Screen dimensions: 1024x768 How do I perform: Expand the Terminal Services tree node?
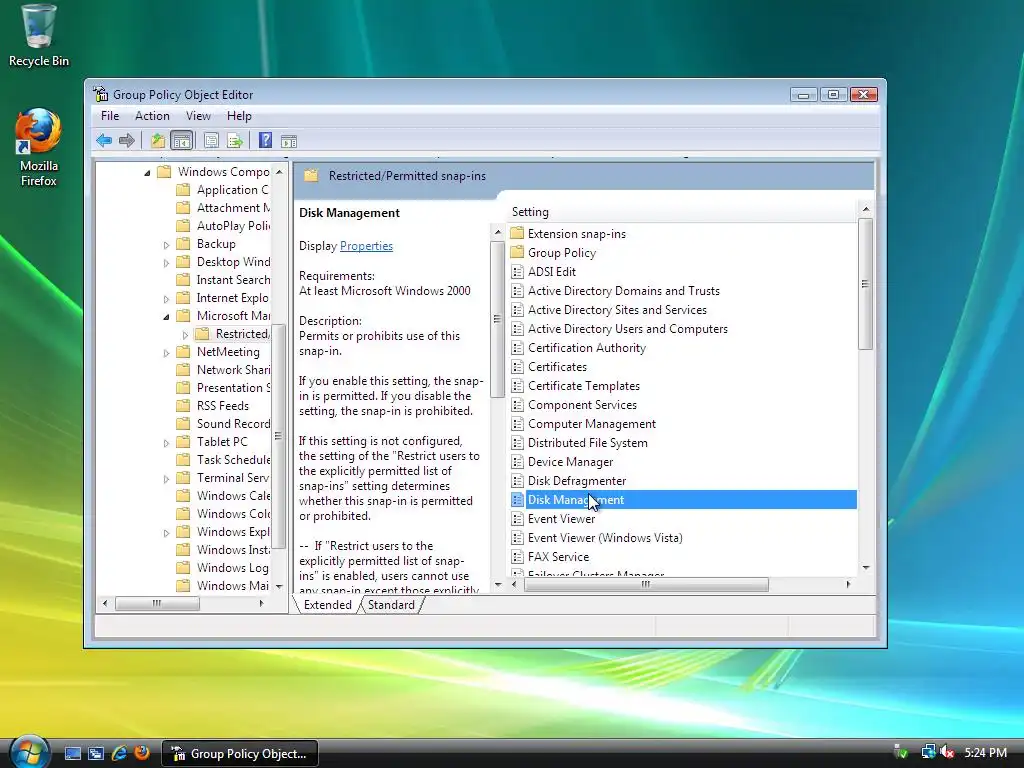(166, 479)
